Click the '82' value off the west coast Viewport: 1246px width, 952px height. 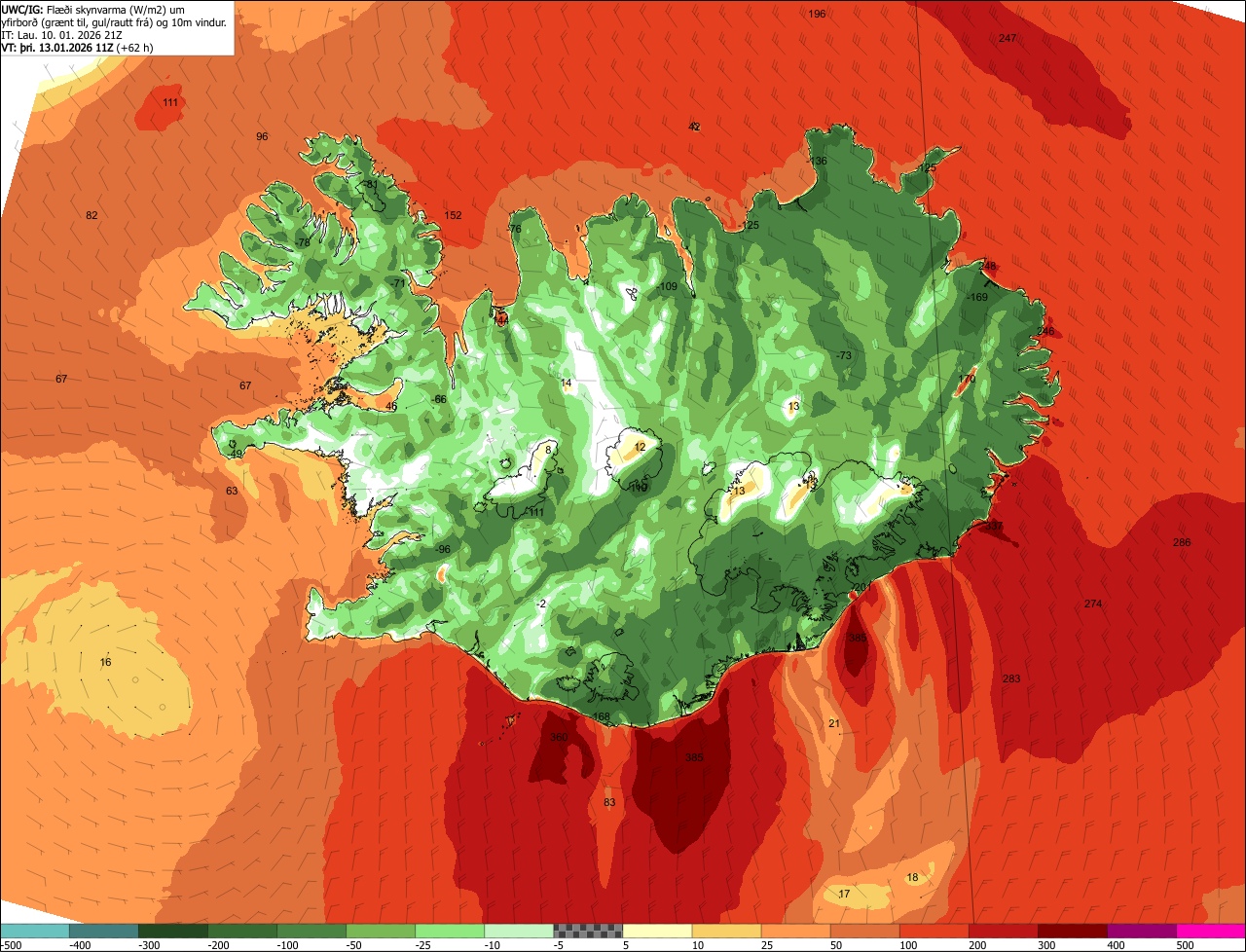pyautogui.click(x=92, y=215)
